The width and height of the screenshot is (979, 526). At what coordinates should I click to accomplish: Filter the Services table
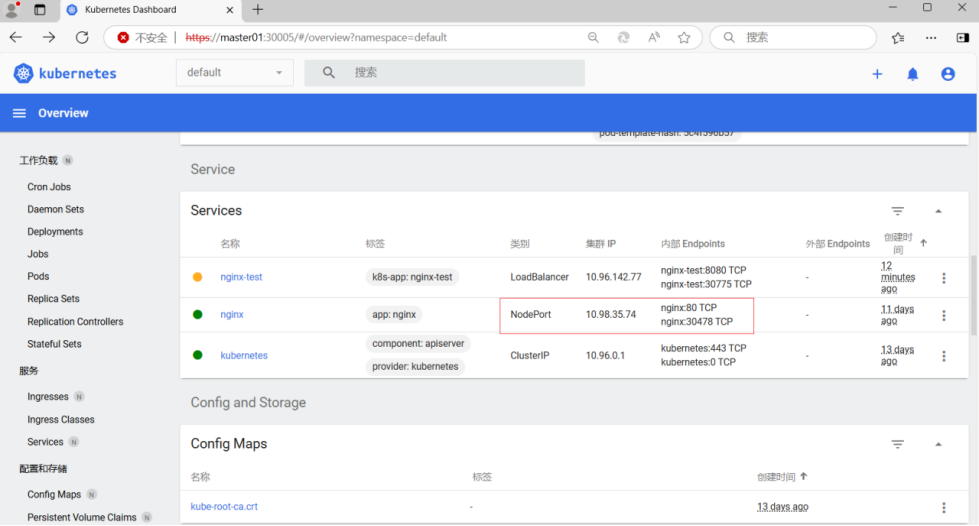tap(897, 211)
